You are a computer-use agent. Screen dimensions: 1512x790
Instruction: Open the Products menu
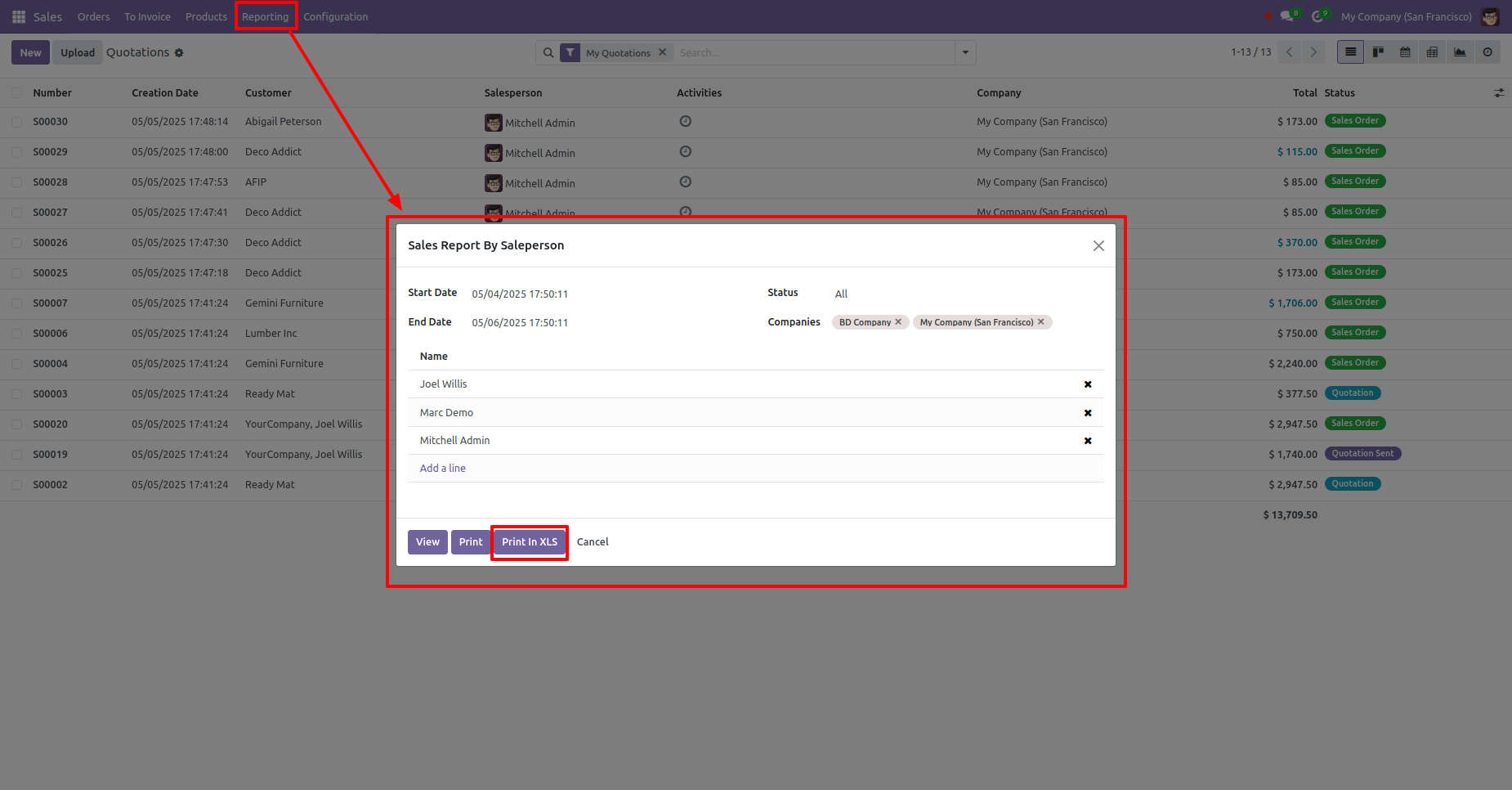click(206, 16)
